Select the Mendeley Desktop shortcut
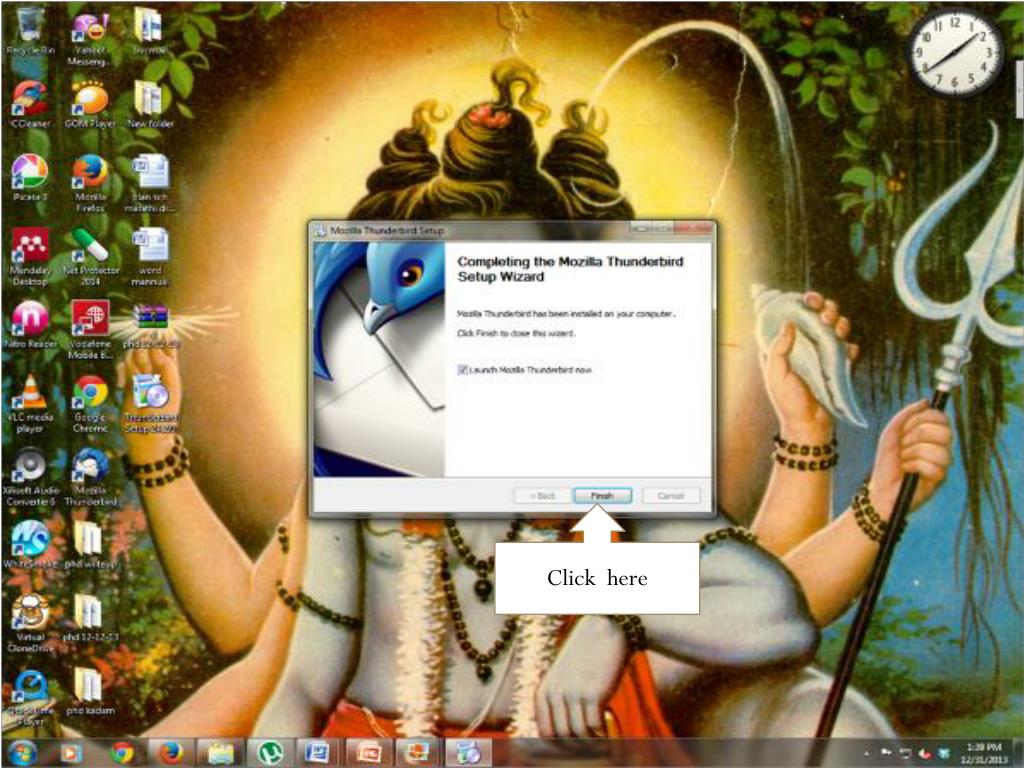The width and height of the screenshot is (1024, 768). tap(30, 257)
